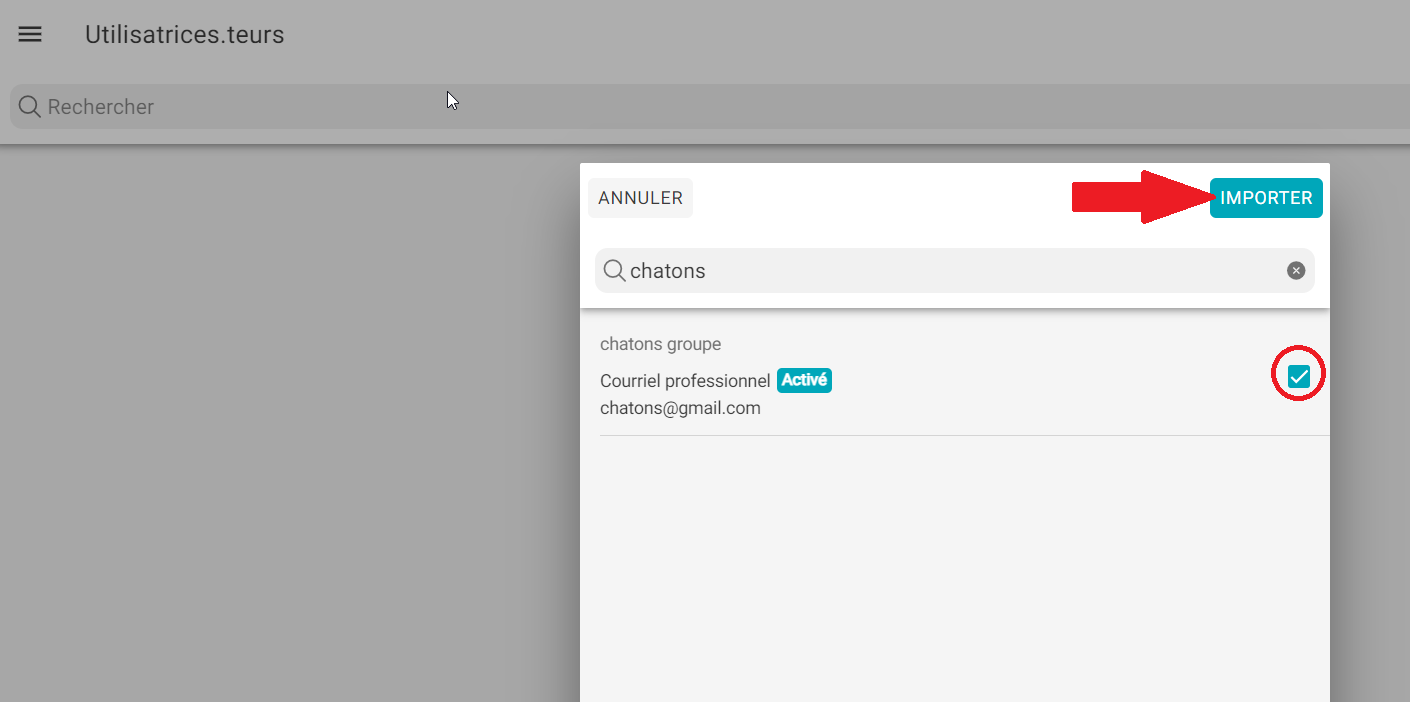This screenshot has width=1410, height=702.
Task: Click magnifier icon beside chatons query
Action: (x=615, y=271)
